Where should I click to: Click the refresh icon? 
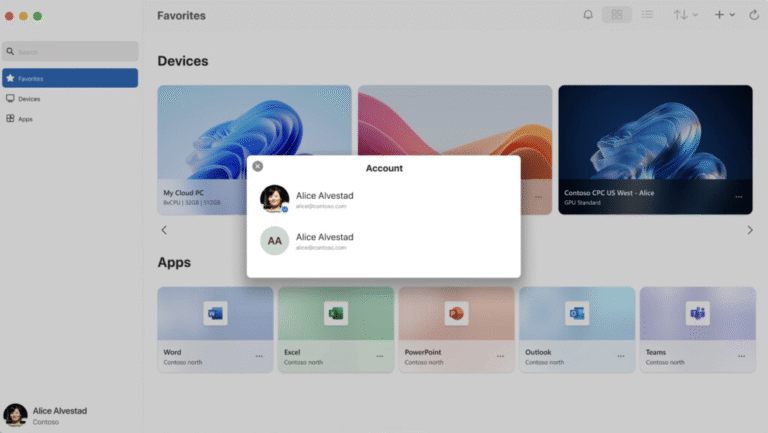click(x=754, y=15)
